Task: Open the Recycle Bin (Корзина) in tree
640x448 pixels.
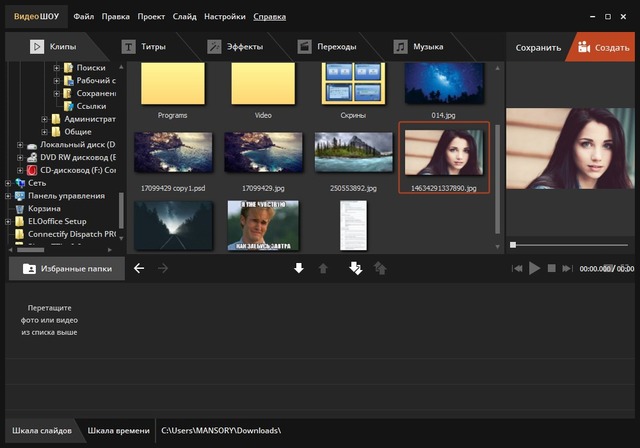Action: click(43, 209)
